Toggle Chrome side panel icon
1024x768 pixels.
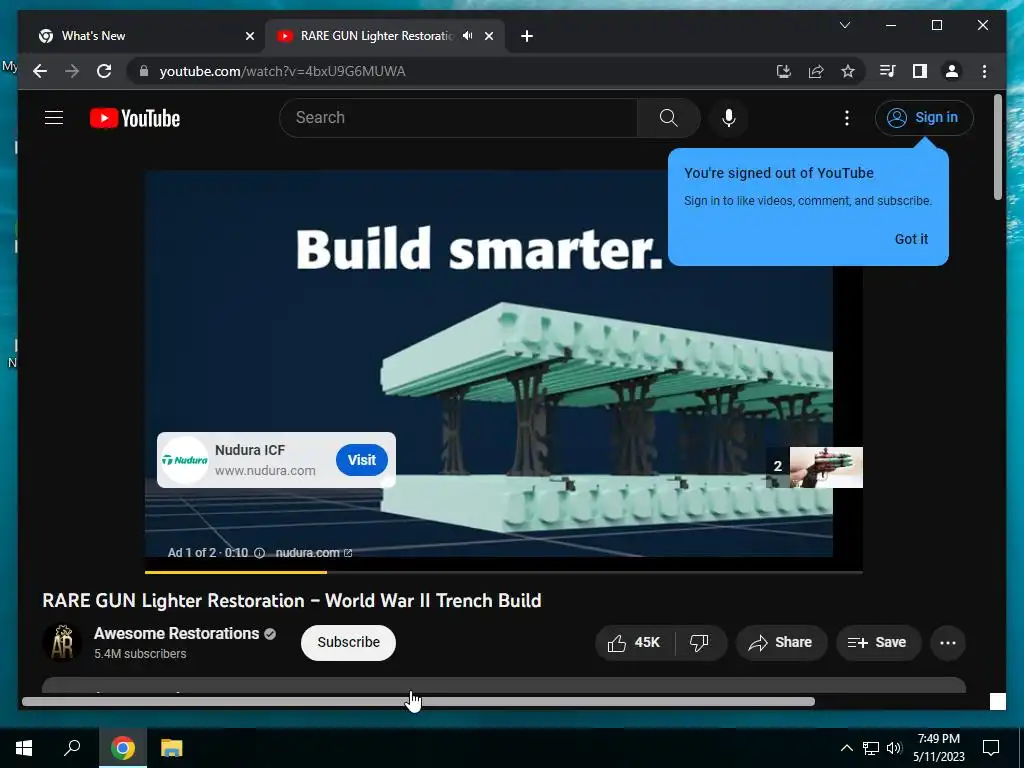pyautogui.click(x=920, y=71)
